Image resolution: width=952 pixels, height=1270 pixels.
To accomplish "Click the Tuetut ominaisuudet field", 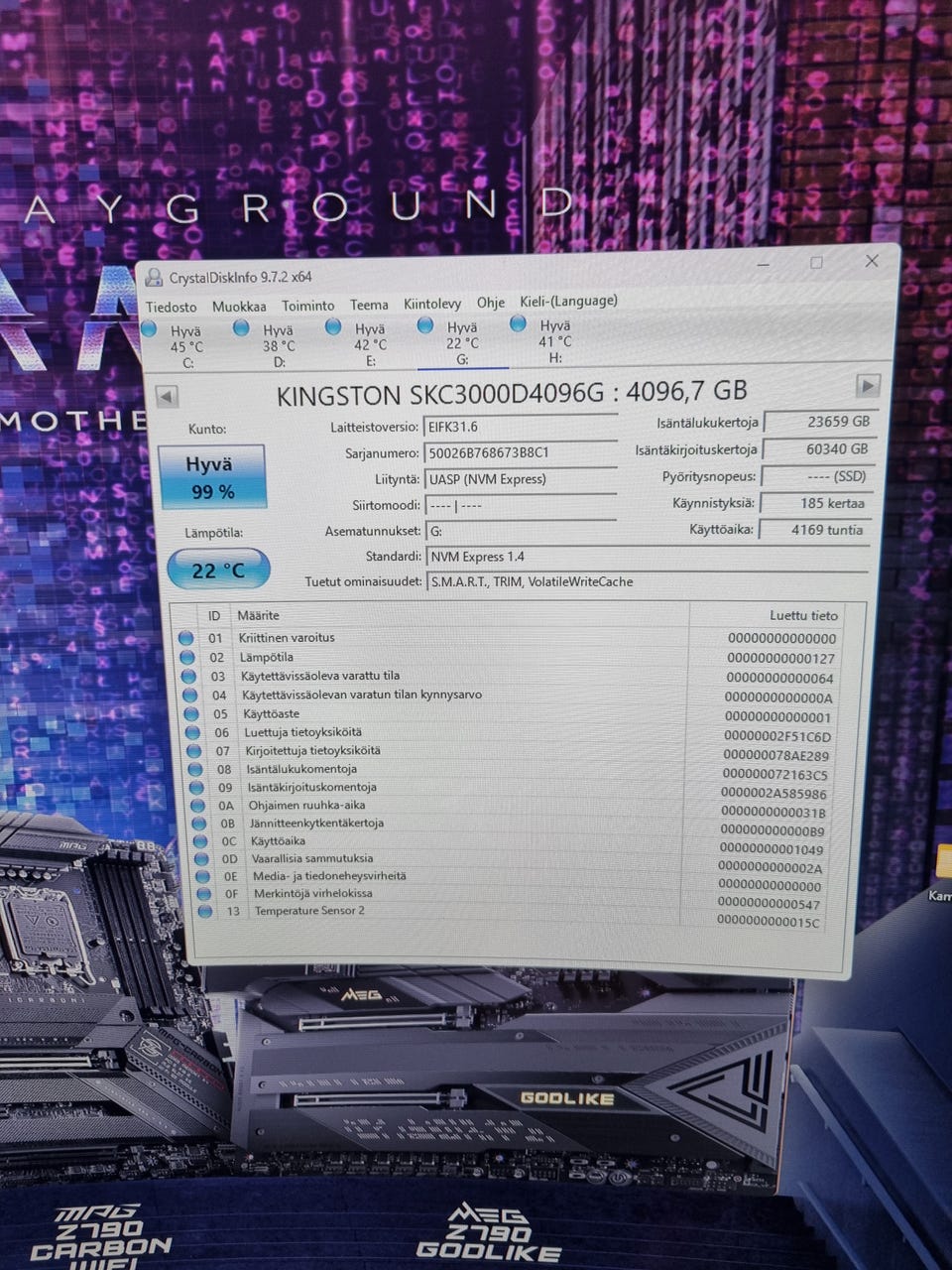I will pyautogui.click(x=649, y=582).
